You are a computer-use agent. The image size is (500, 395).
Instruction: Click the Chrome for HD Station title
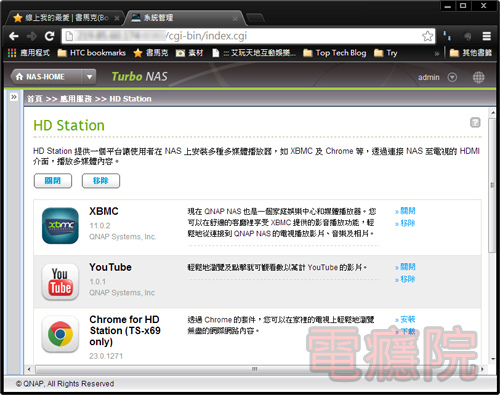(125, 330)
